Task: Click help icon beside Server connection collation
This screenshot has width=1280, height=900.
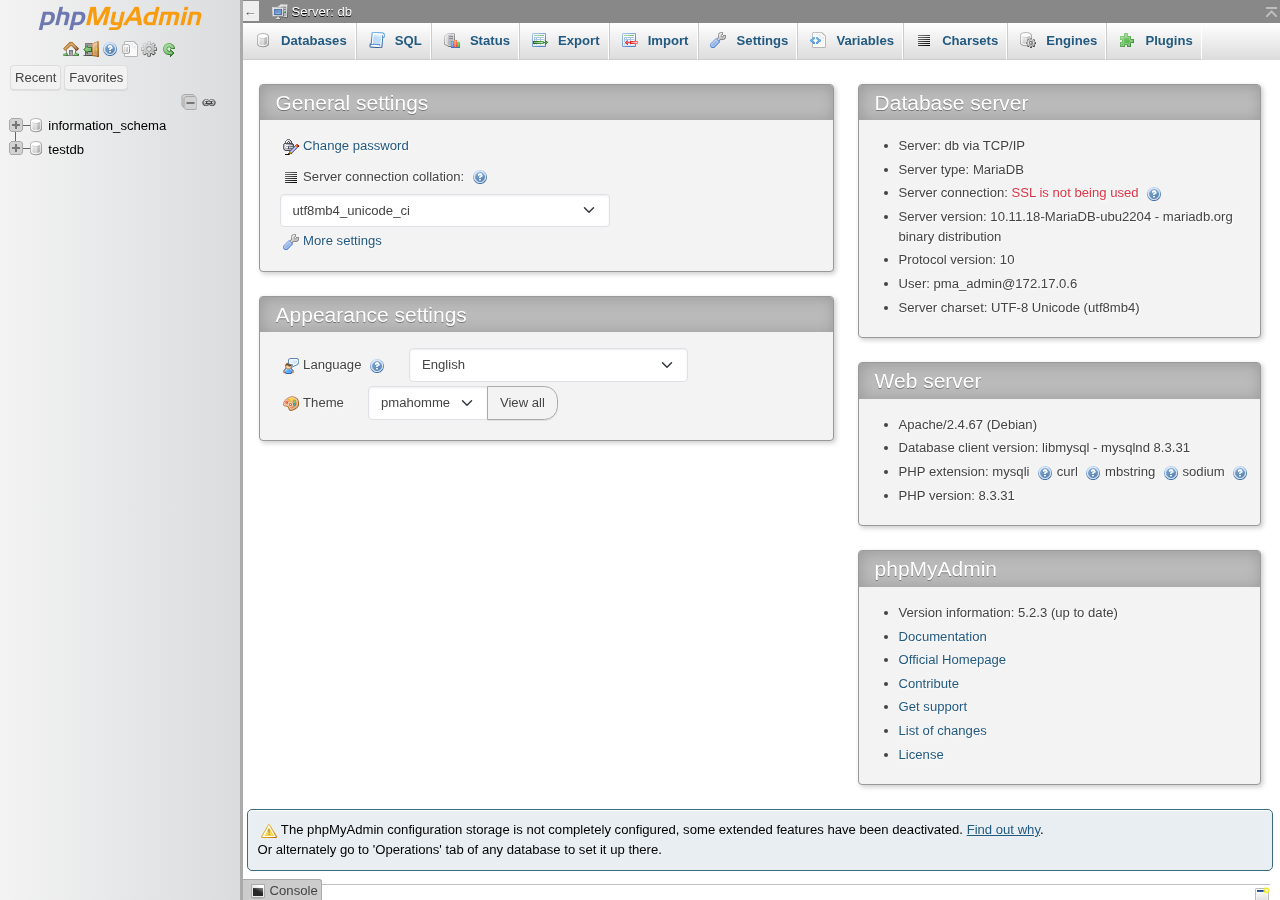Action: (x=480, y=177)
